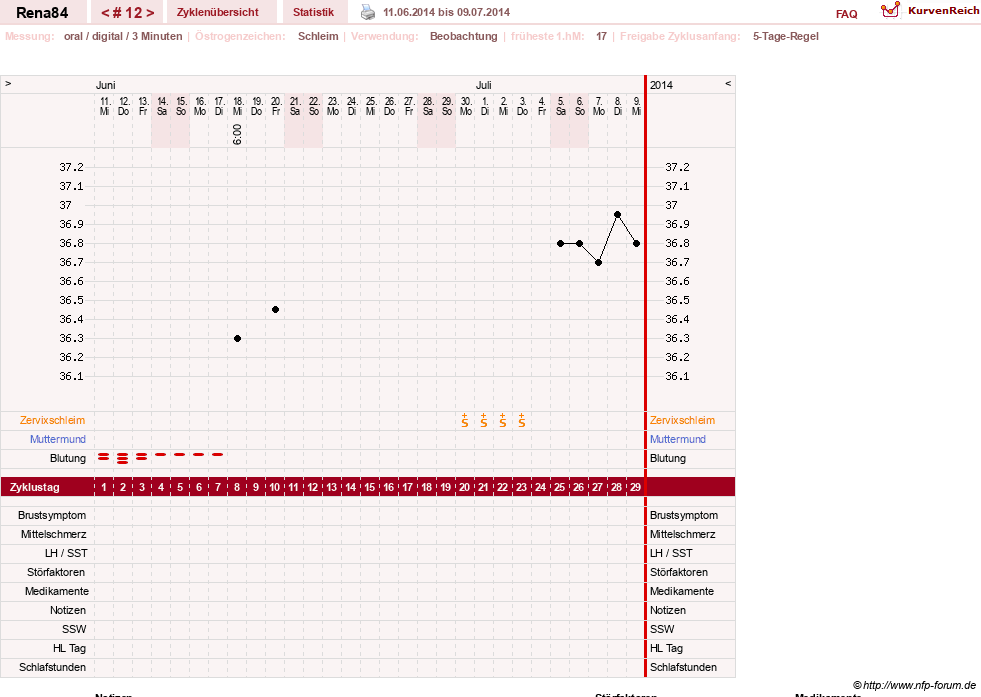Go to previous cycle using left arrow
The width and height of the screenshot is (981, 697).
point(105,13)
